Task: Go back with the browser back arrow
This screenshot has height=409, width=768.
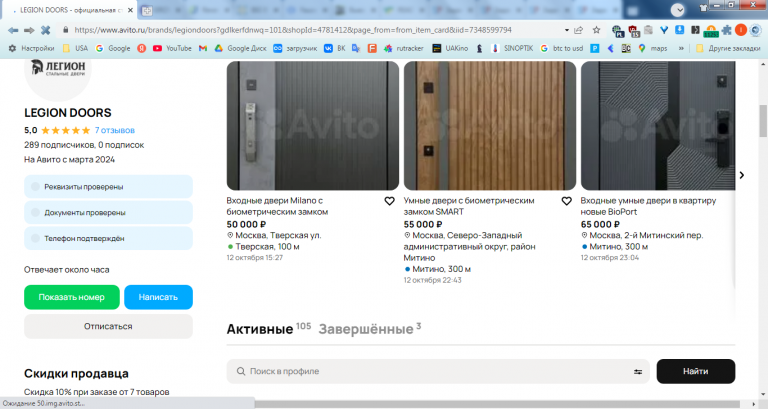Action: (x=13, y=30)
